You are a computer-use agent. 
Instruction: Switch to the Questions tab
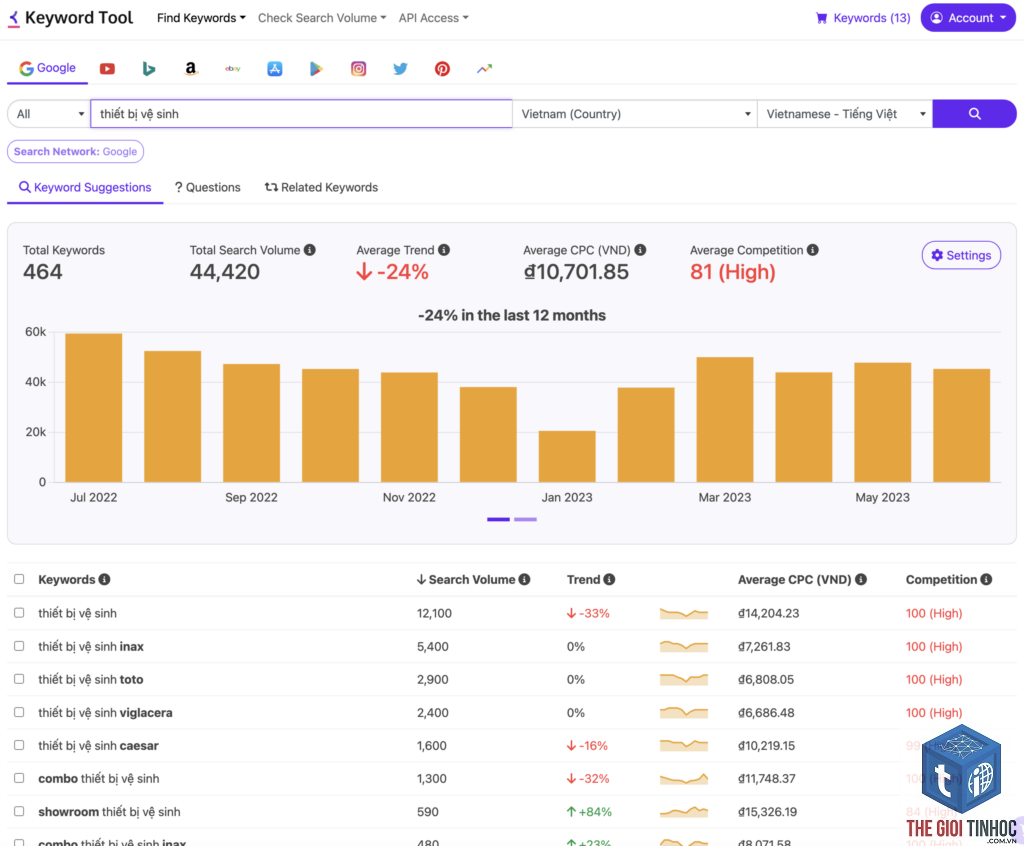coord(208,187)
